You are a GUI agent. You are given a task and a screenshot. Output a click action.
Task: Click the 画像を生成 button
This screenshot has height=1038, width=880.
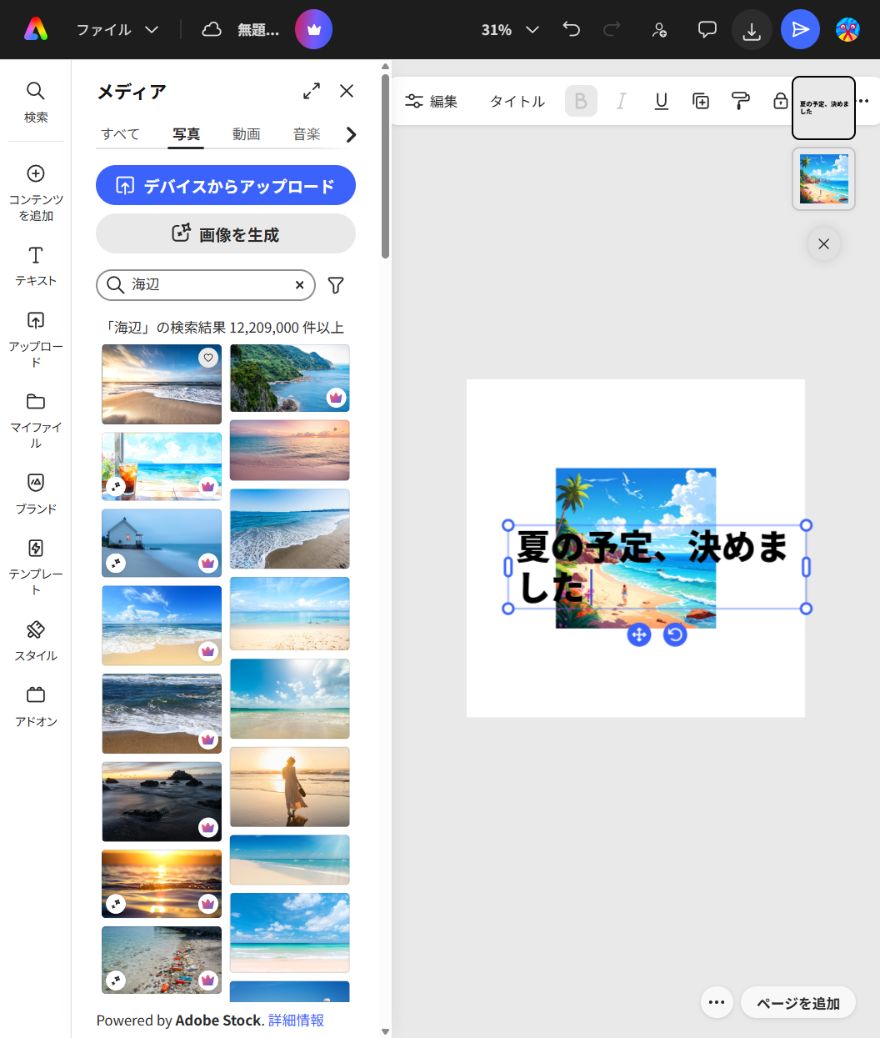click(226, 234)
